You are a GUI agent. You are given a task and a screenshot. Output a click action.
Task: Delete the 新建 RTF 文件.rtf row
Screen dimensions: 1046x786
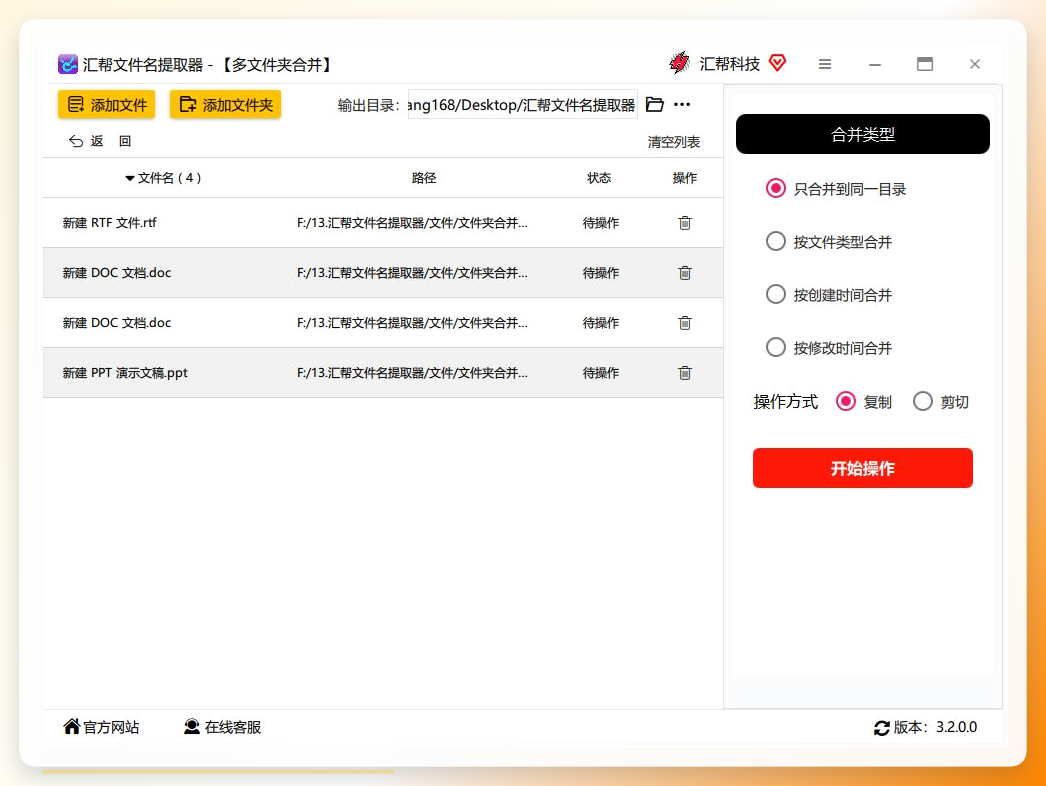pyautogui.click(x=684, y=223)
